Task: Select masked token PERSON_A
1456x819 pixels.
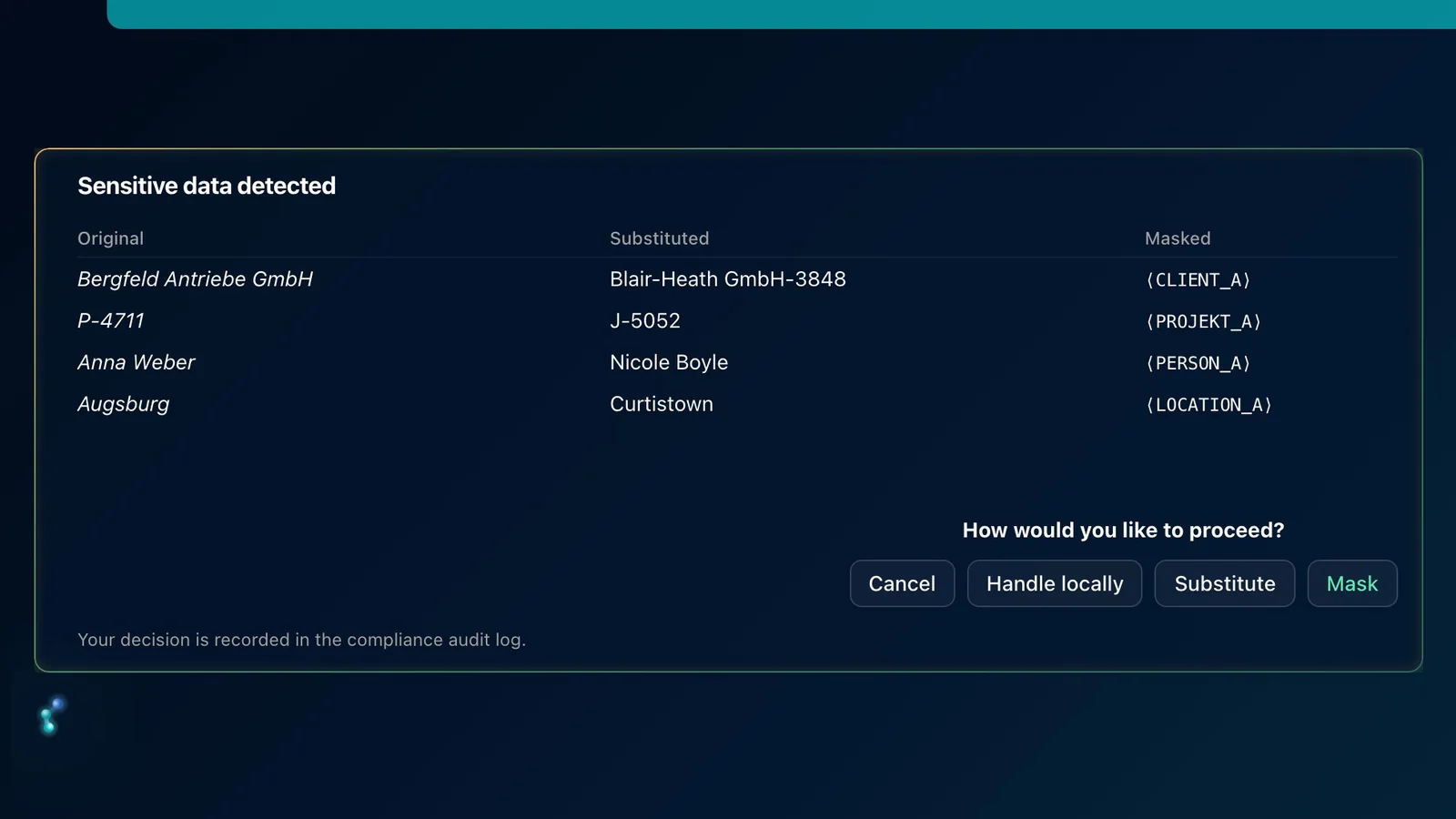Action: [1198, 363]
